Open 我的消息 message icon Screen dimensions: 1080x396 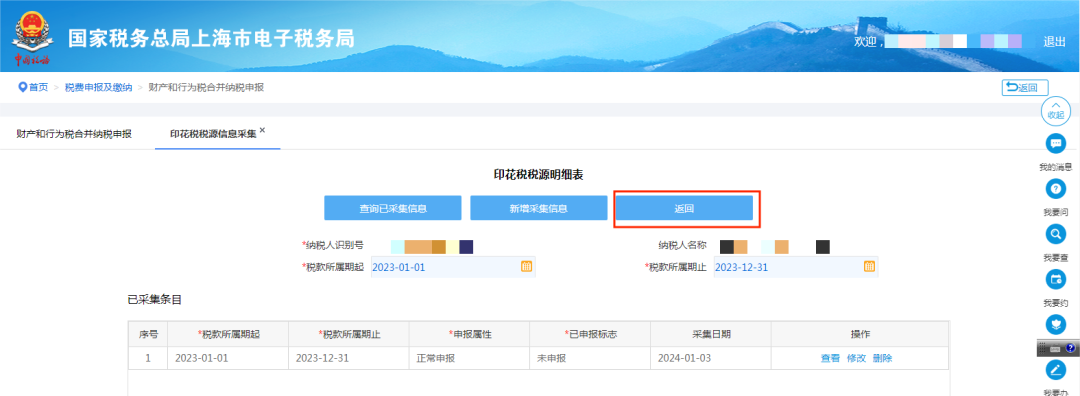point(1055,143)
